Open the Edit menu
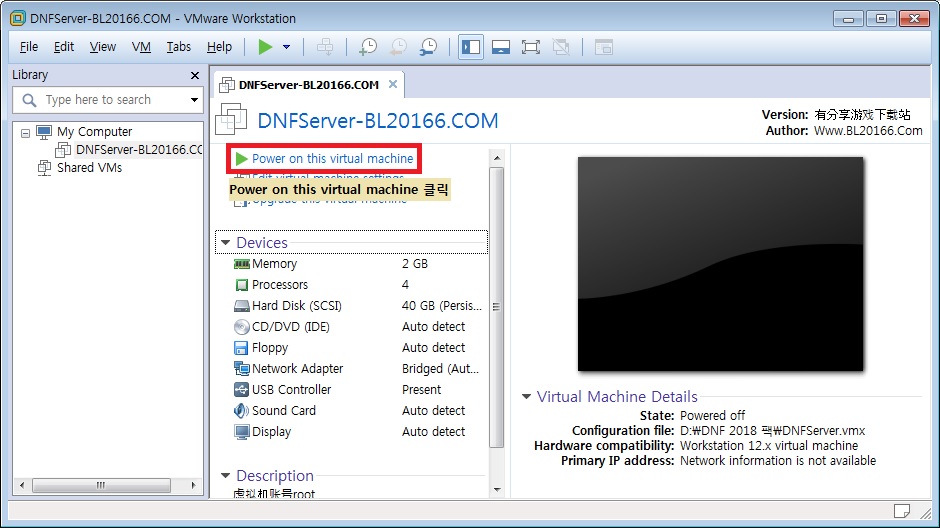940x528 pixels. pyautogui.click(x=64, y=47)
